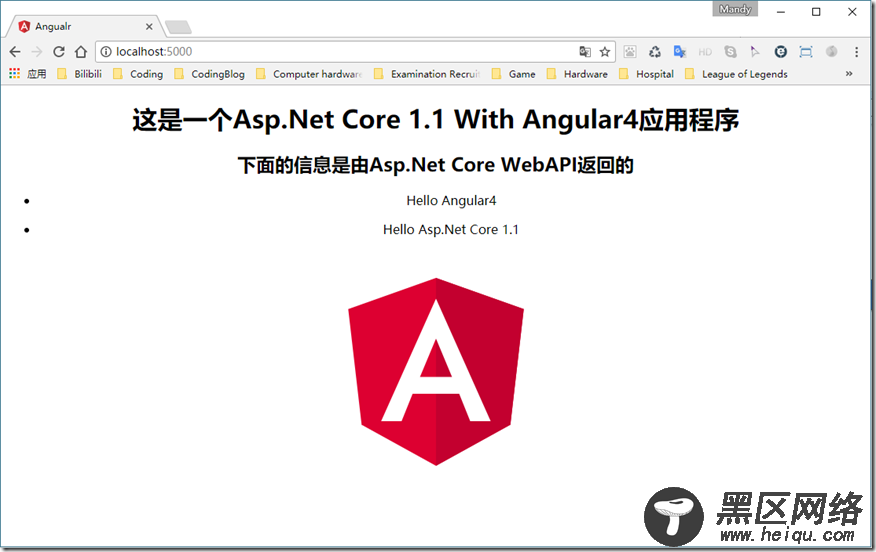
Task: Open the Hardware bookmark folder
Action: pyautogui.click(x=577, y=74)
